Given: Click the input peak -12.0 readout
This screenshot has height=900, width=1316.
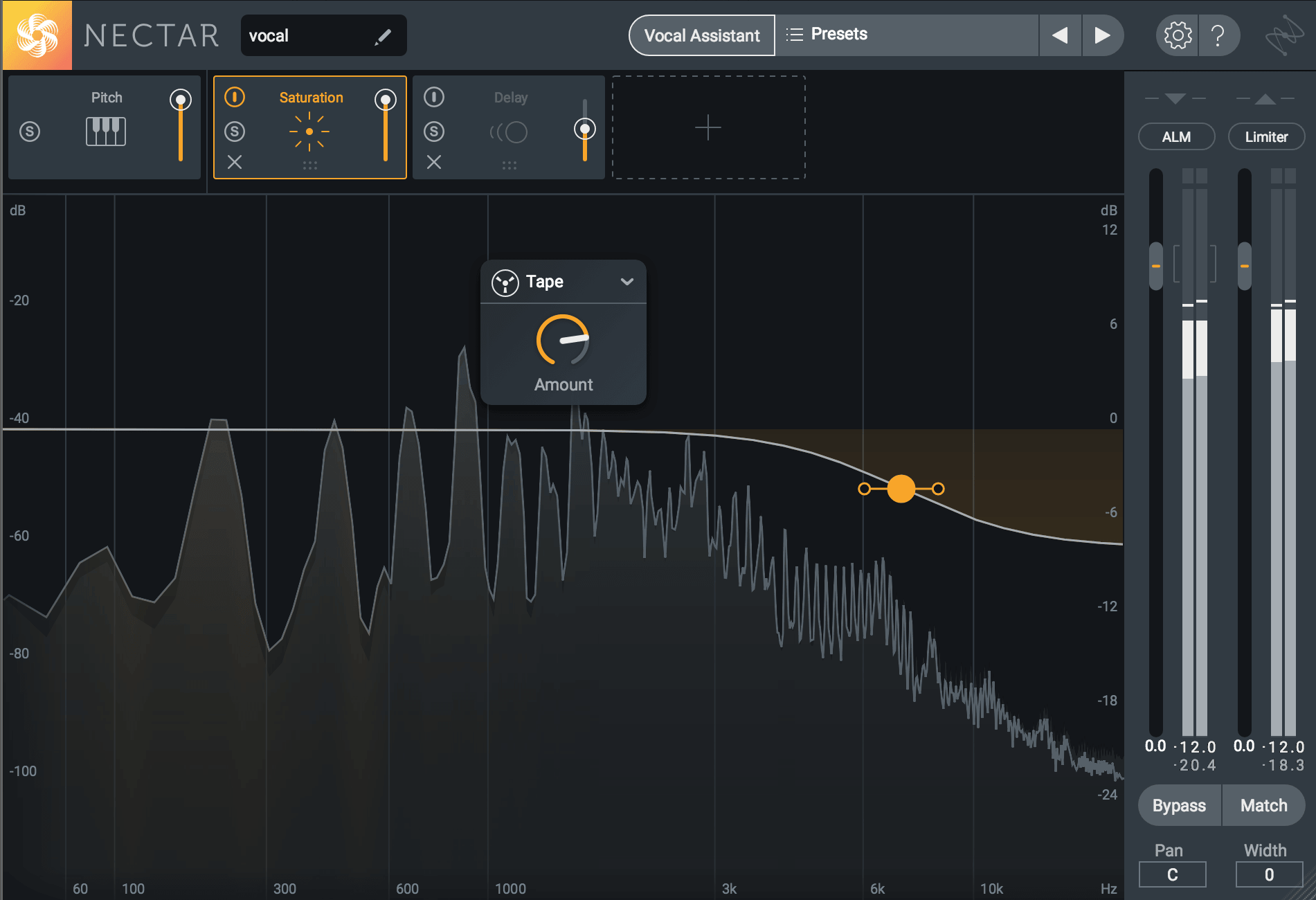Looking at the screenshot, I should (1196, 747).
